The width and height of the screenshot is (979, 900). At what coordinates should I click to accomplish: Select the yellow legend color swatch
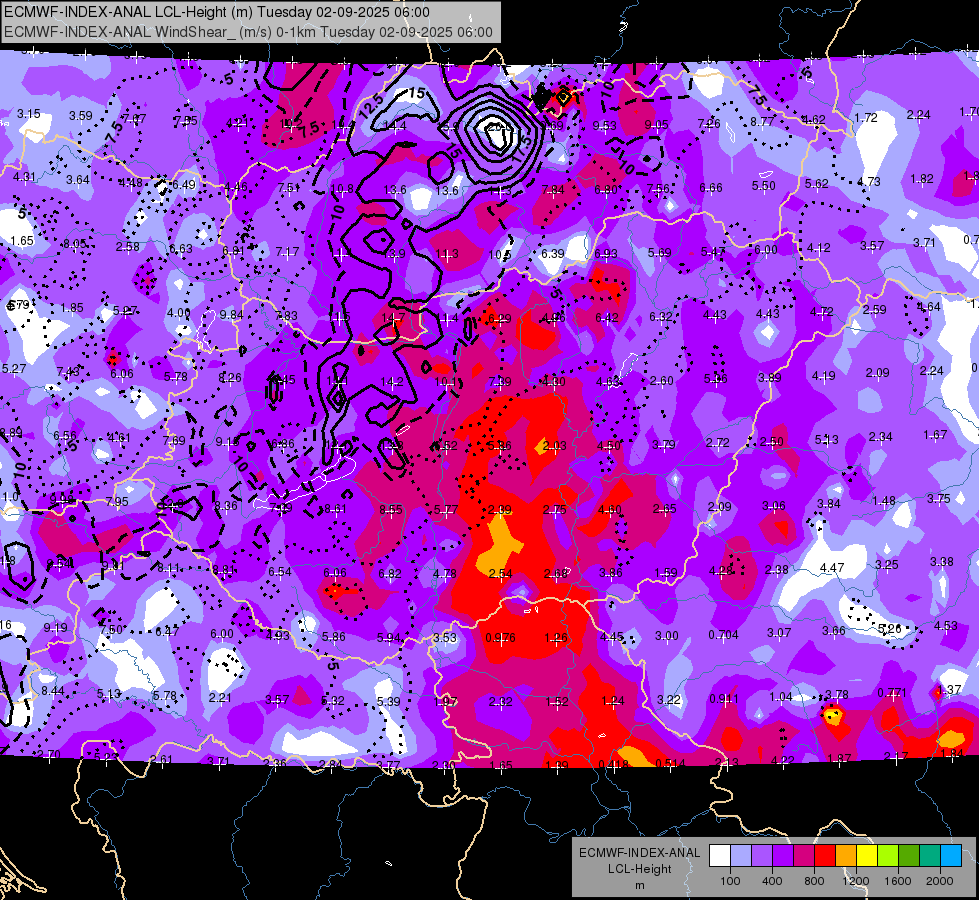[x=867, y=856]
